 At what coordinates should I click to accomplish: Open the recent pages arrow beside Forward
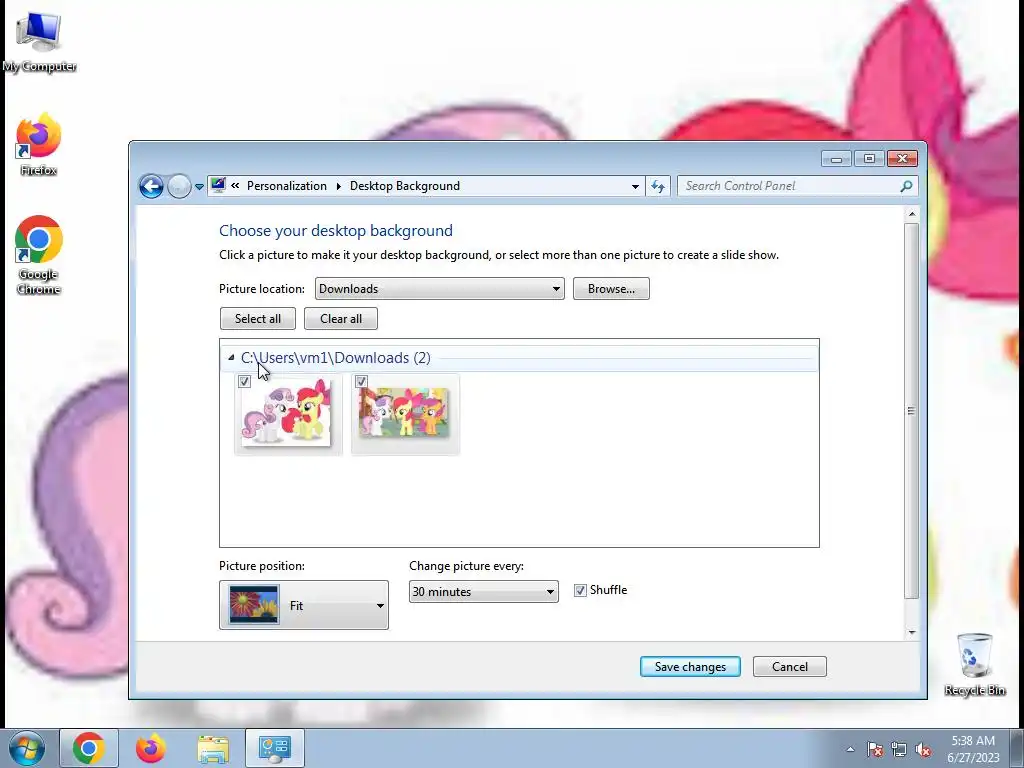[x=199, y=187]
